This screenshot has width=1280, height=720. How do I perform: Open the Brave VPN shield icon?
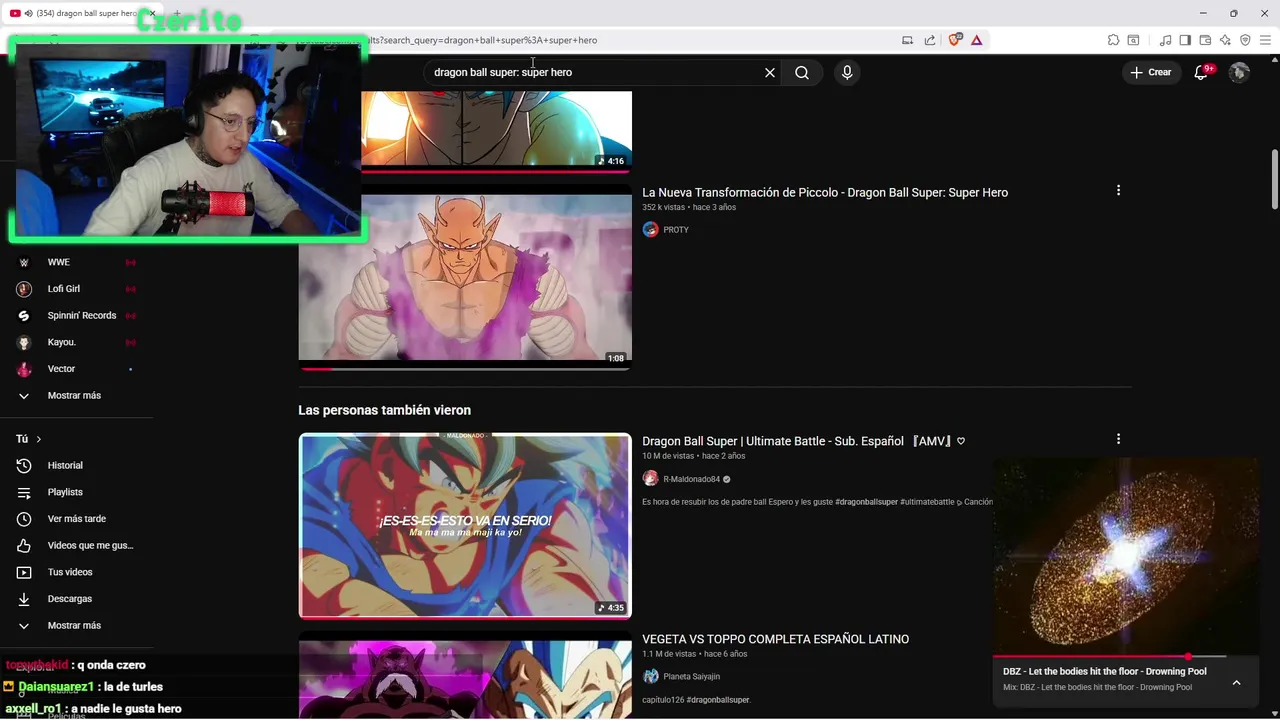[1245, 40]
